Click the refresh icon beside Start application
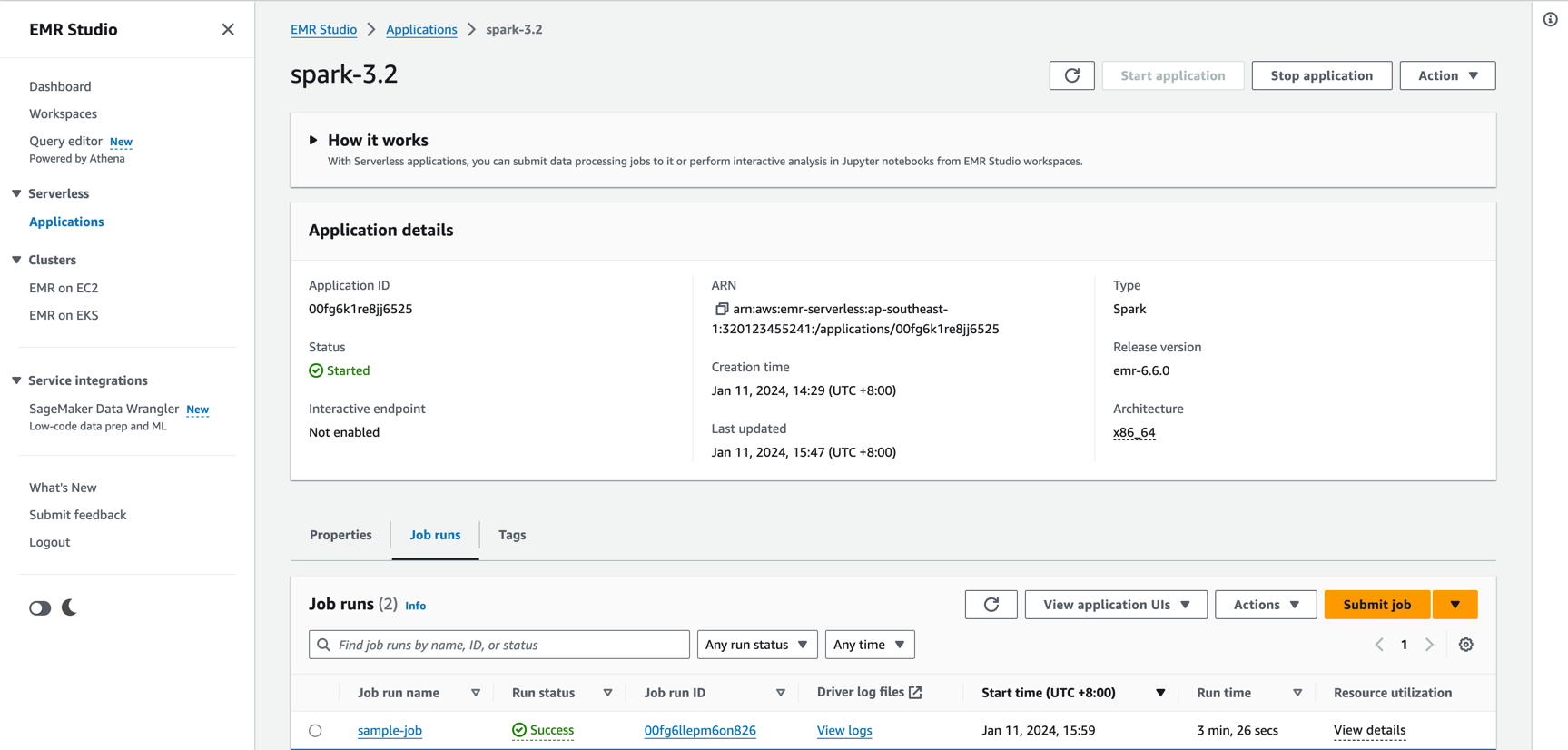Image resolution: width=1568 pixels, height=750 pixels. point(1071,75)
